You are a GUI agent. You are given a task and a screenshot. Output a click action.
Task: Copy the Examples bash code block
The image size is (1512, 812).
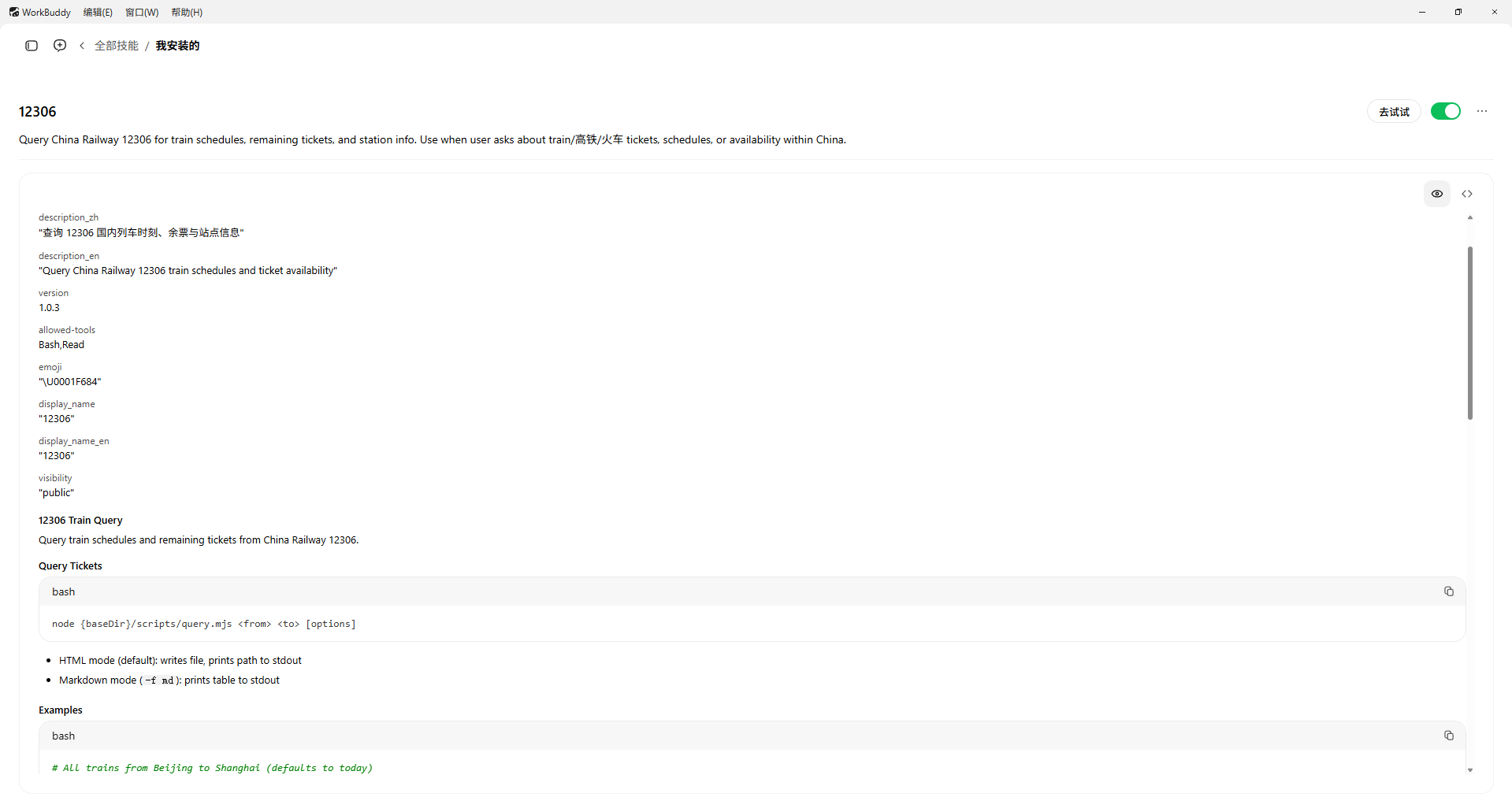pos(1449,736)
